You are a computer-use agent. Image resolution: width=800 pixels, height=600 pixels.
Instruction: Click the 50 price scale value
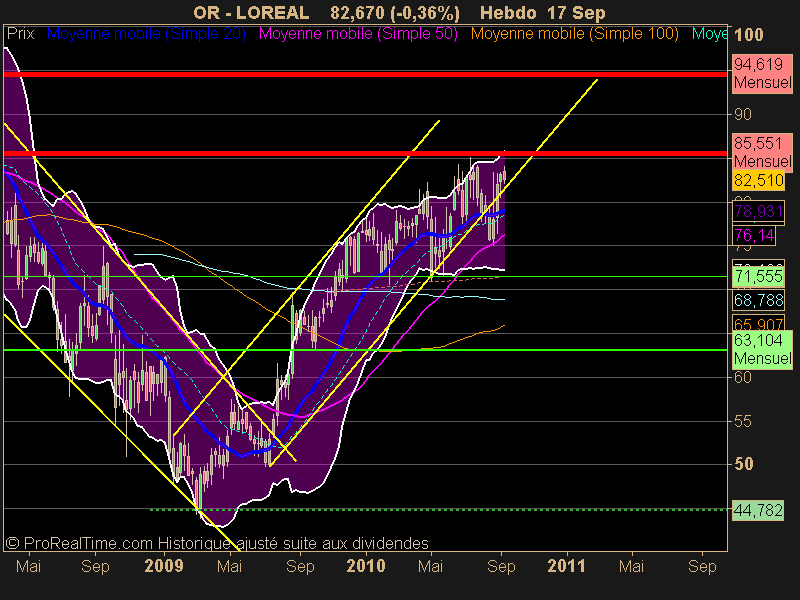click(743, 464)
